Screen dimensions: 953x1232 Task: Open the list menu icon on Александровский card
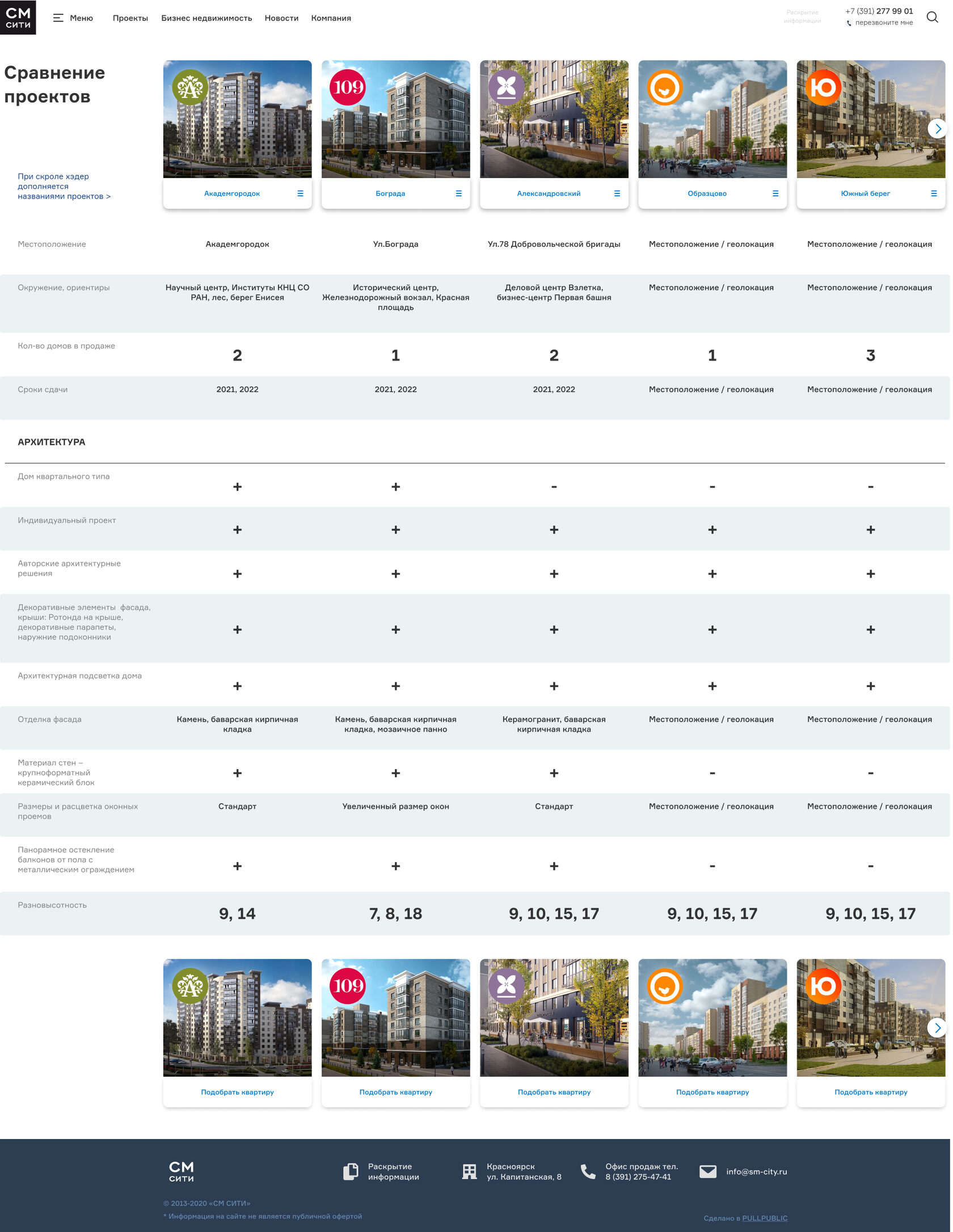[x=617, y=193]
